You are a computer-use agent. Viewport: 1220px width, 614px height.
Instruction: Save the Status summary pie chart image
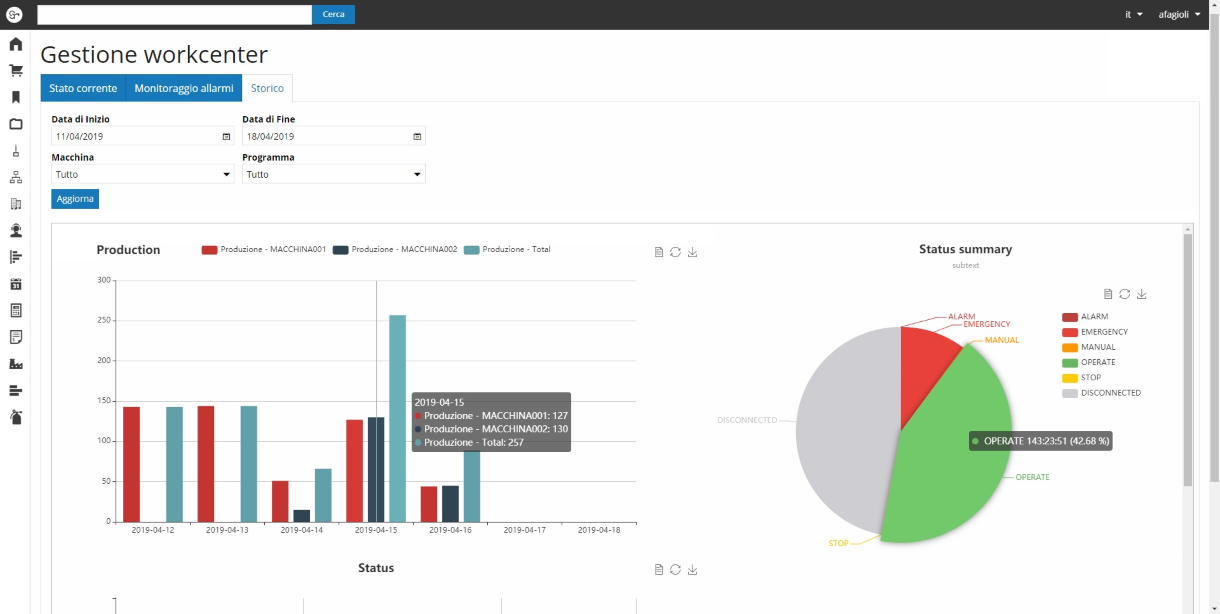click(x=1142, y=294)
